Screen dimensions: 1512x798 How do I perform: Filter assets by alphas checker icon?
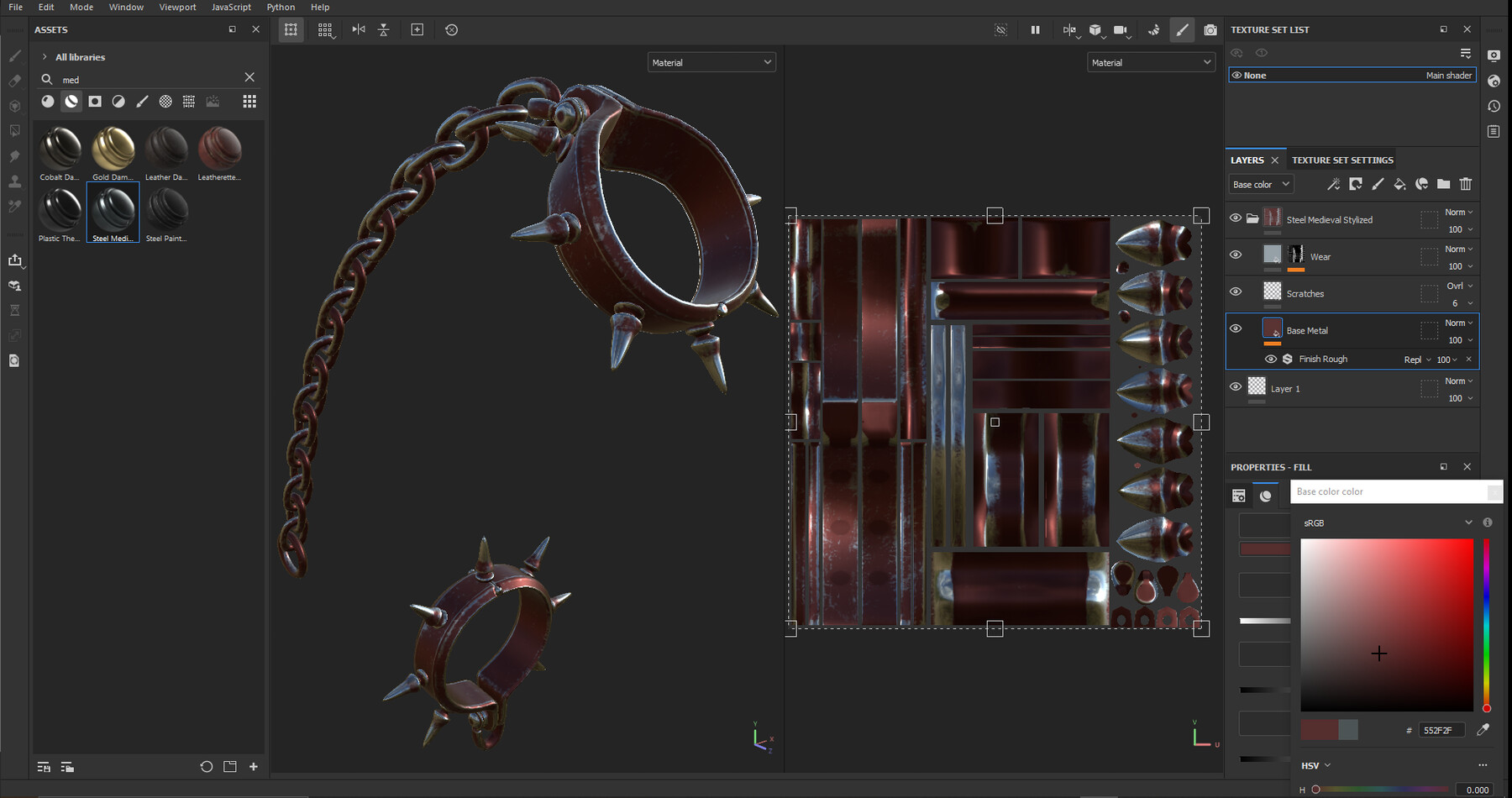pyautogui.click(x=165, y=101)
